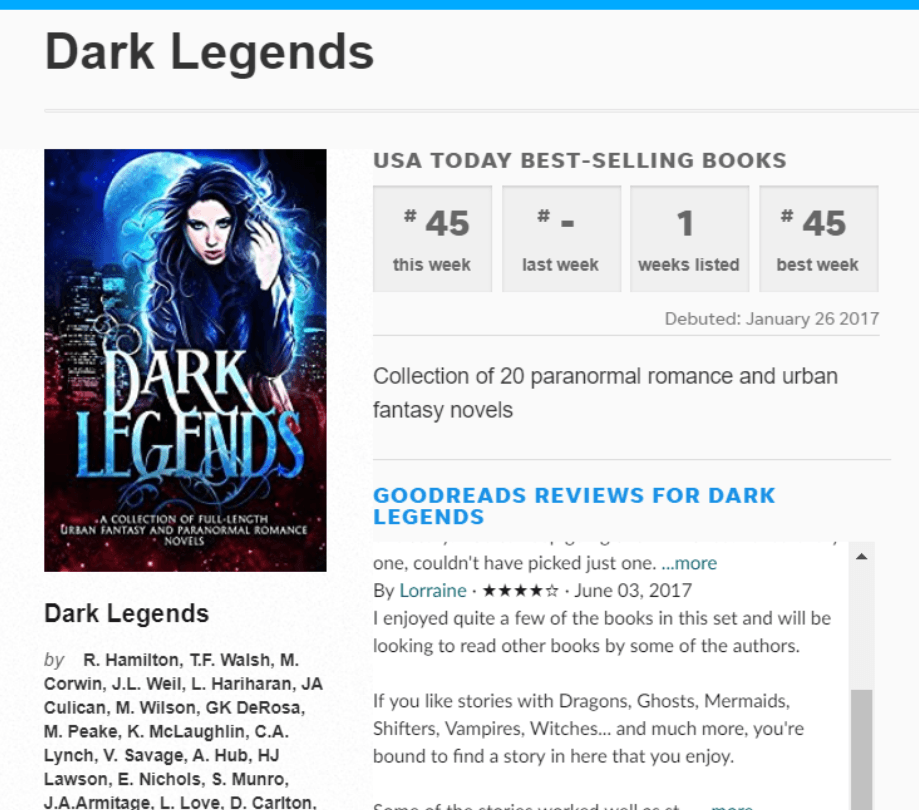919x810 pixels.
Task: Click the 'Goodreads Reviews for Dark Legends' heading
Action: click(574, 506)
